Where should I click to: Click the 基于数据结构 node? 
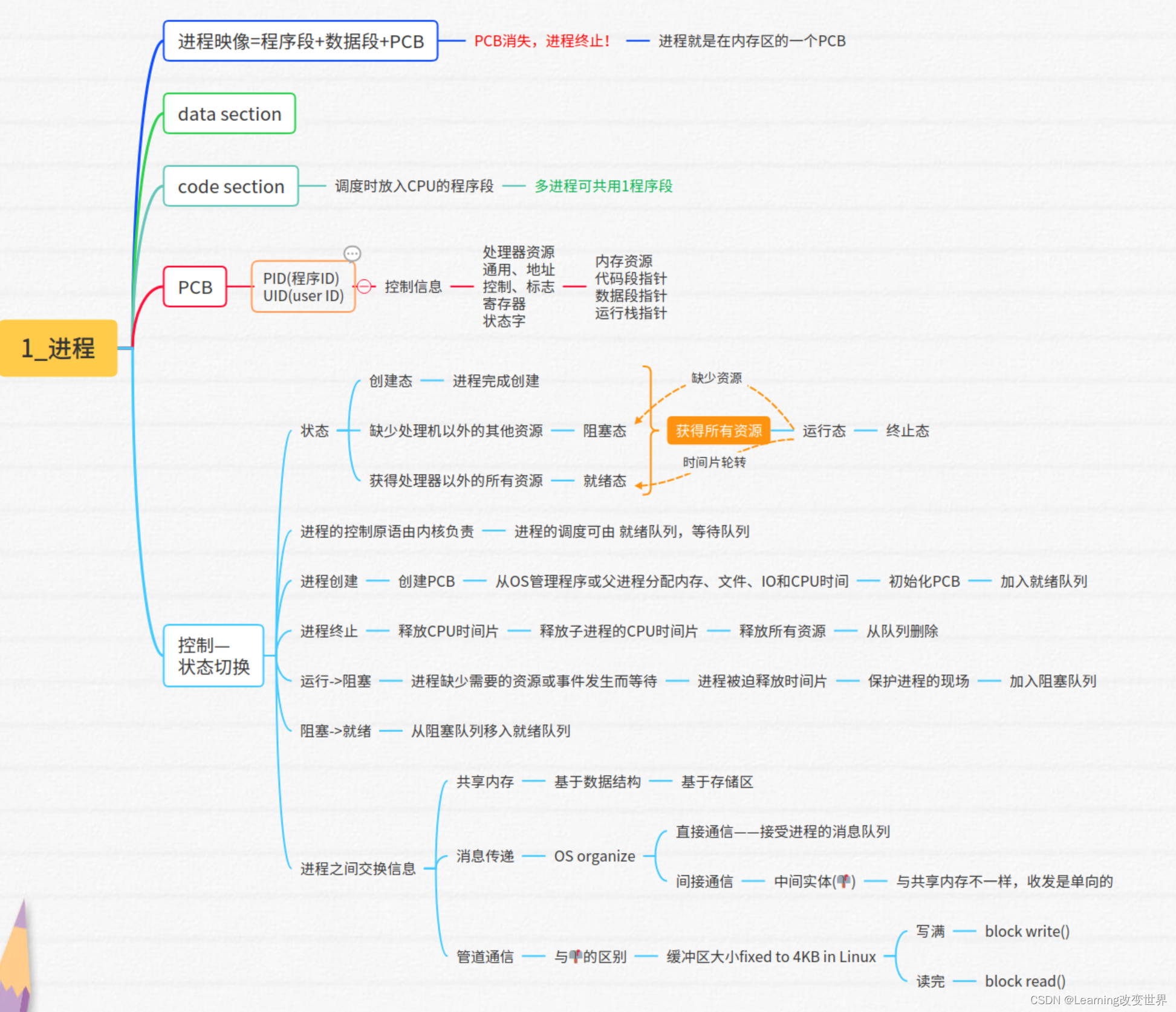pos(597,782)
